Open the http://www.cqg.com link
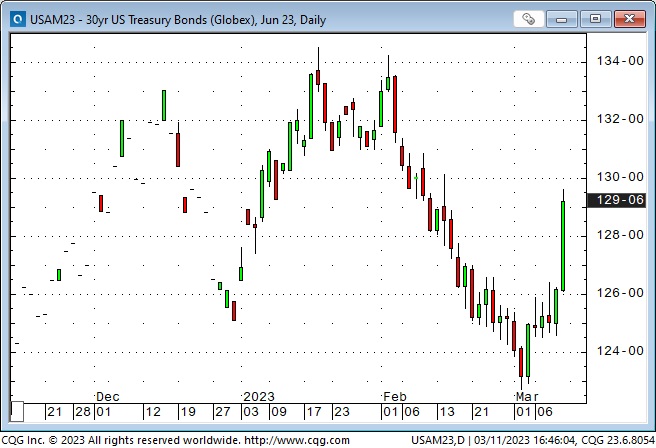Screen dimensions: 656x448 297,440
